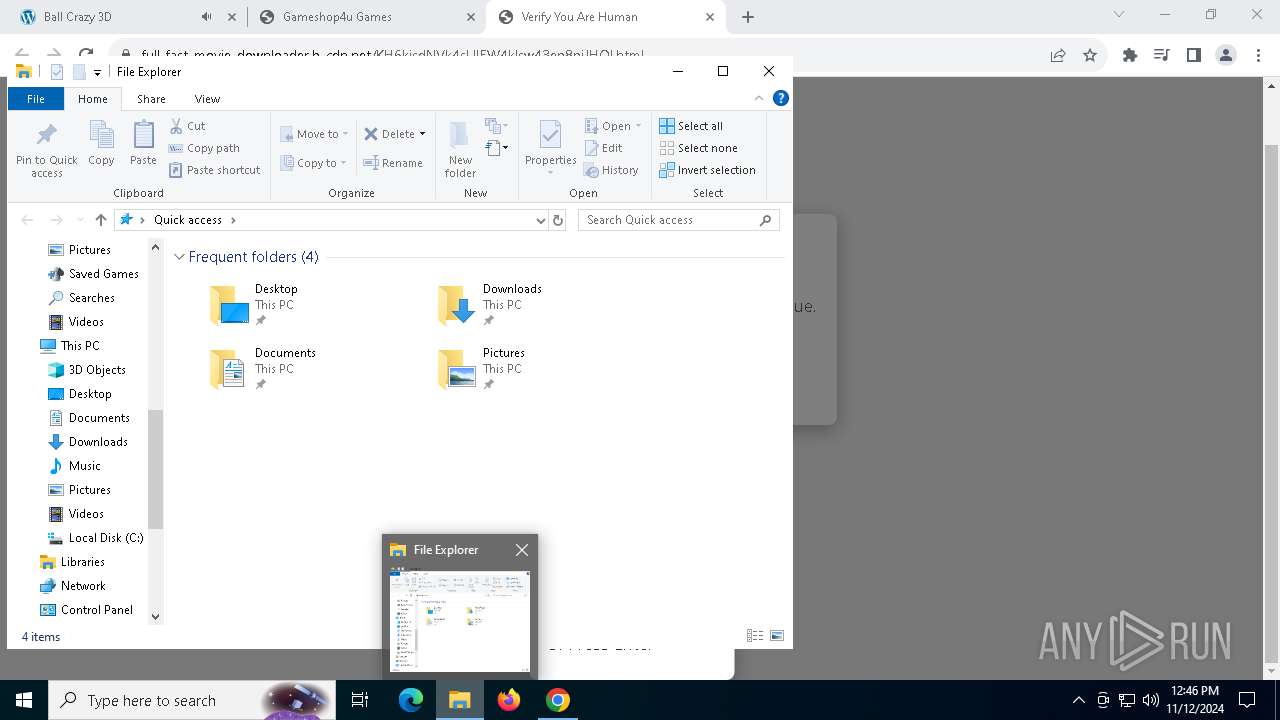Select Searches in navigation pane
The height and width of the screenshot is (720, 1280).
[x=81, y=298]
